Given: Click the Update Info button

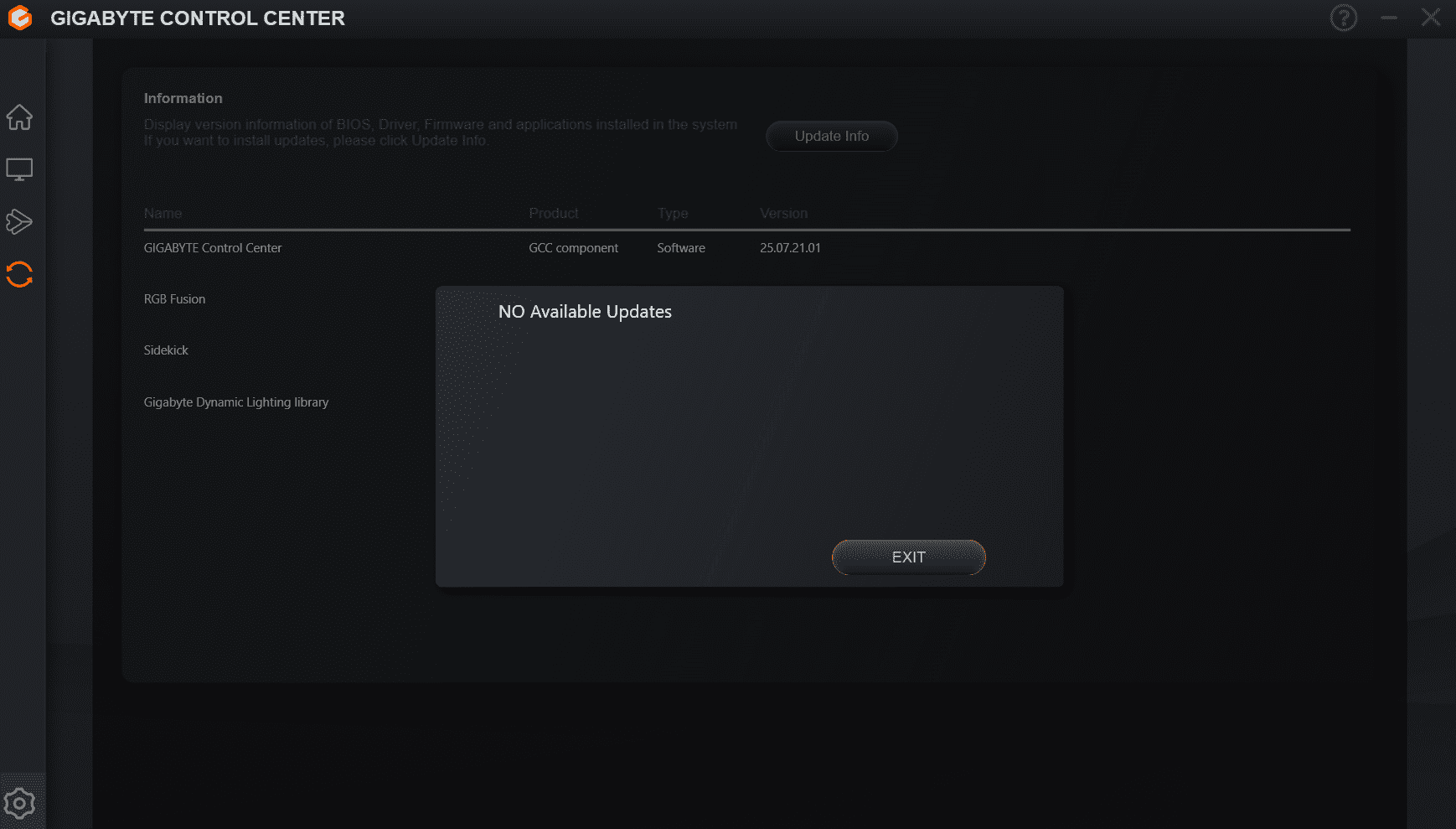Looking at the screenshot, I should pyautogui.click(x=832, y=136).
